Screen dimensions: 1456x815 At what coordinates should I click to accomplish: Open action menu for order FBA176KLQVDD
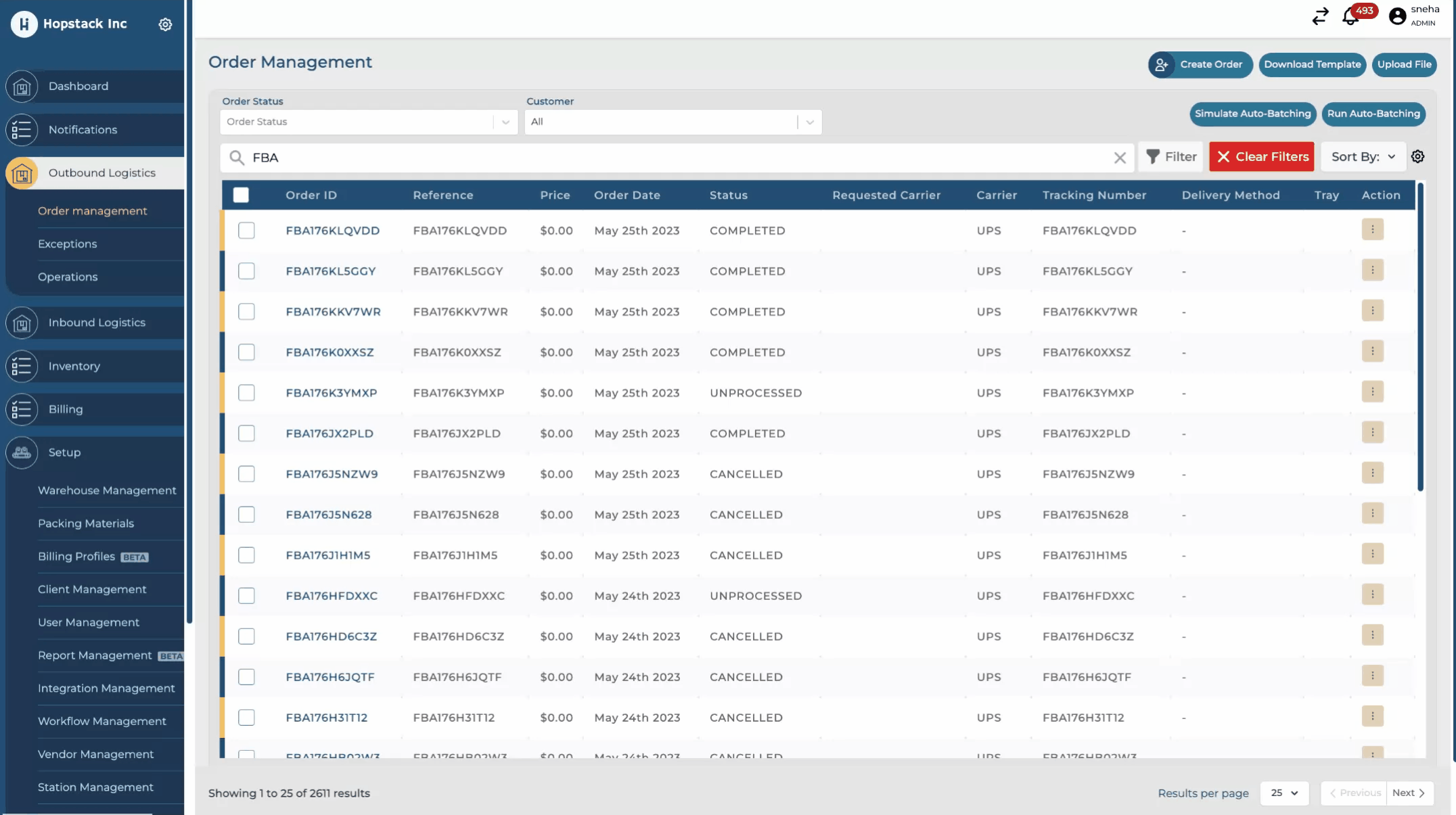1372,230
